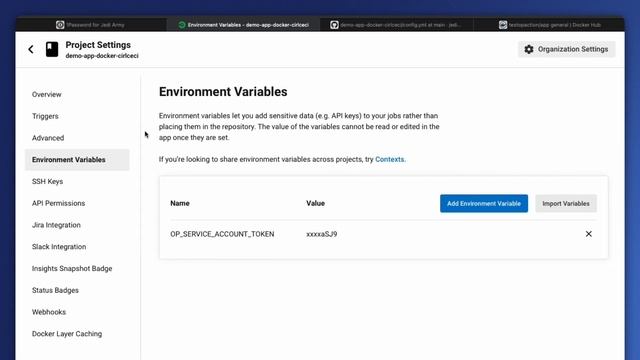Go back with the left chevron arrow
The height and width of the screenshot is (360, 640).
point(31,49)
